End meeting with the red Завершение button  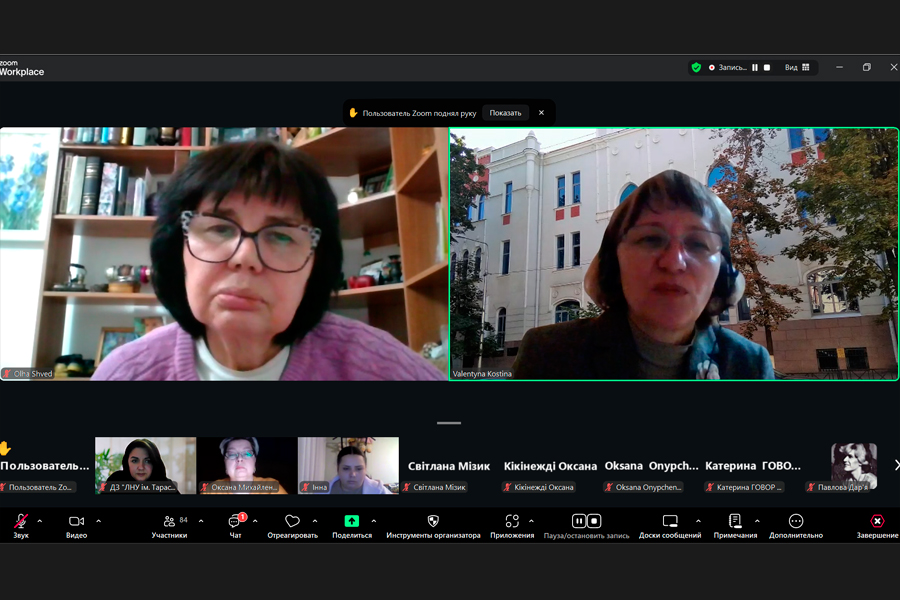coord(877,525)
